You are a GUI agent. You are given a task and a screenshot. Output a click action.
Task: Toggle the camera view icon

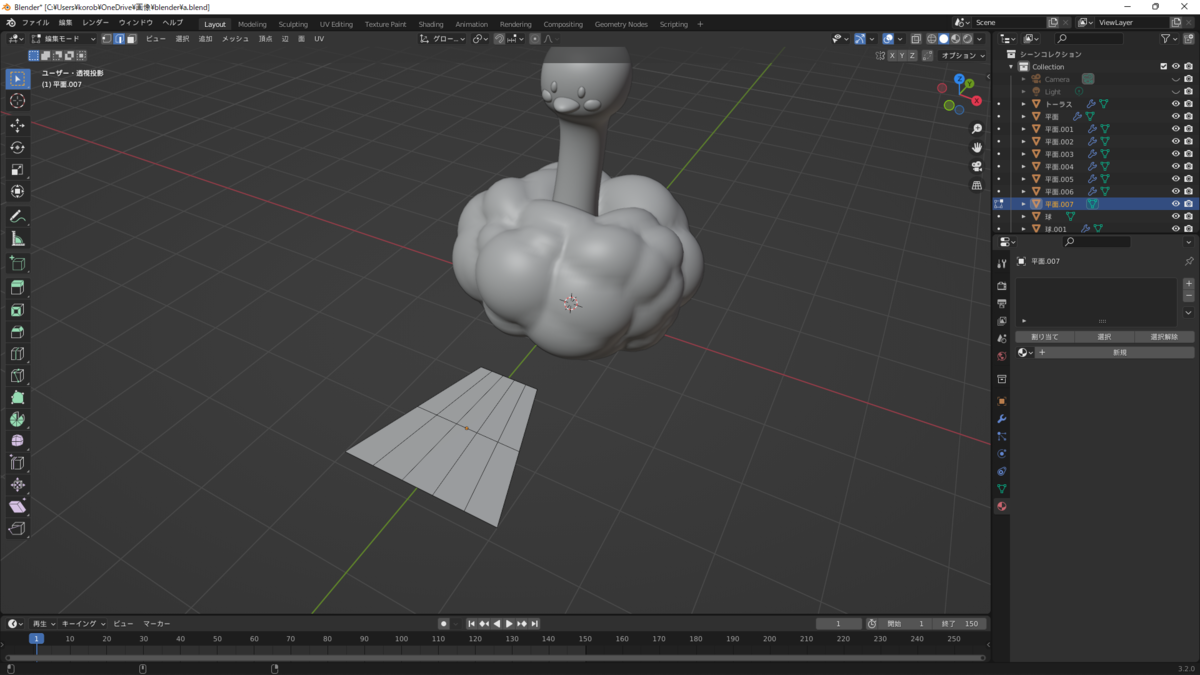[x=977, y=167]
